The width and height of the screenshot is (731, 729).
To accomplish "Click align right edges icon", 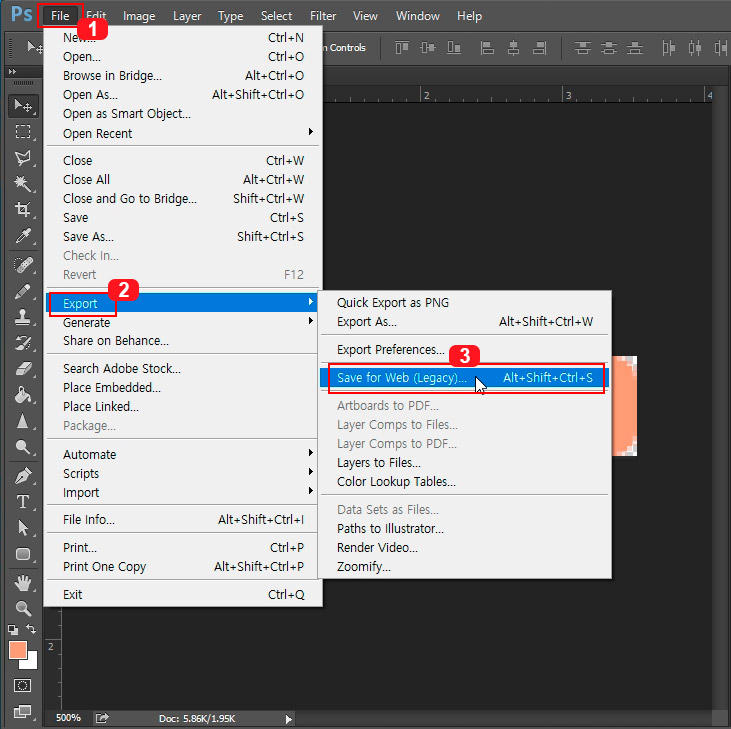I will click(539, 48).
